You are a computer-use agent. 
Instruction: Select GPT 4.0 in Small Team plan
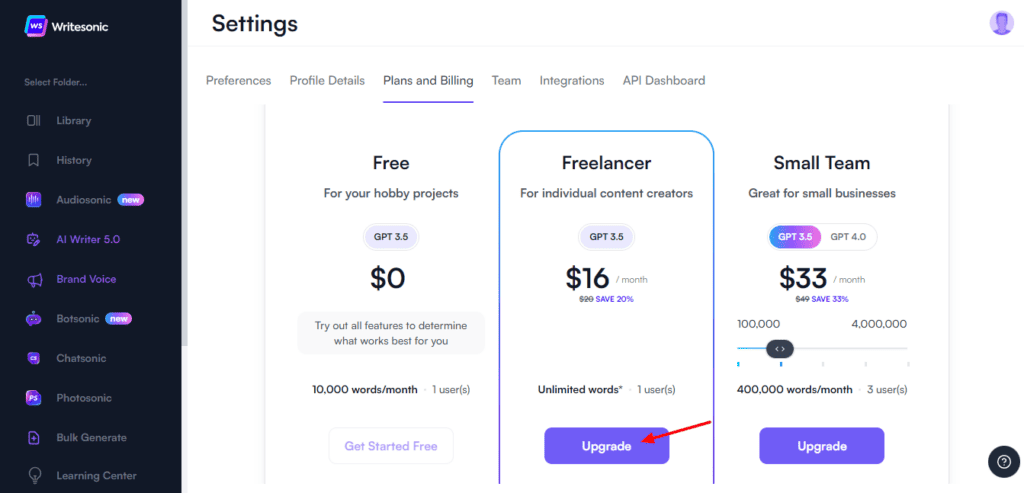(848, 237)
